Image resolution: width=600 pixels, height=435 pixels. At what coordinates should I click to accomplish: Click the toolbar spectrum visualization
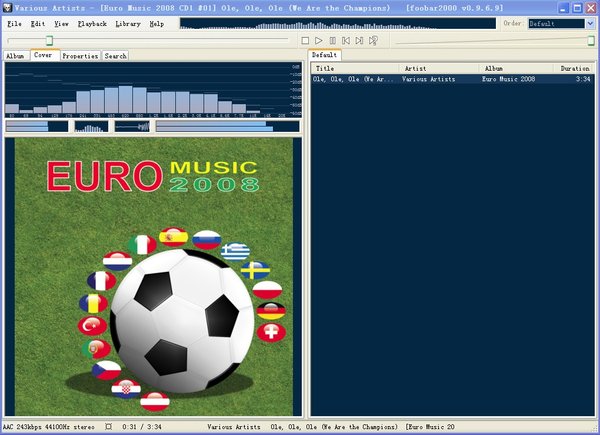(338, 24)
